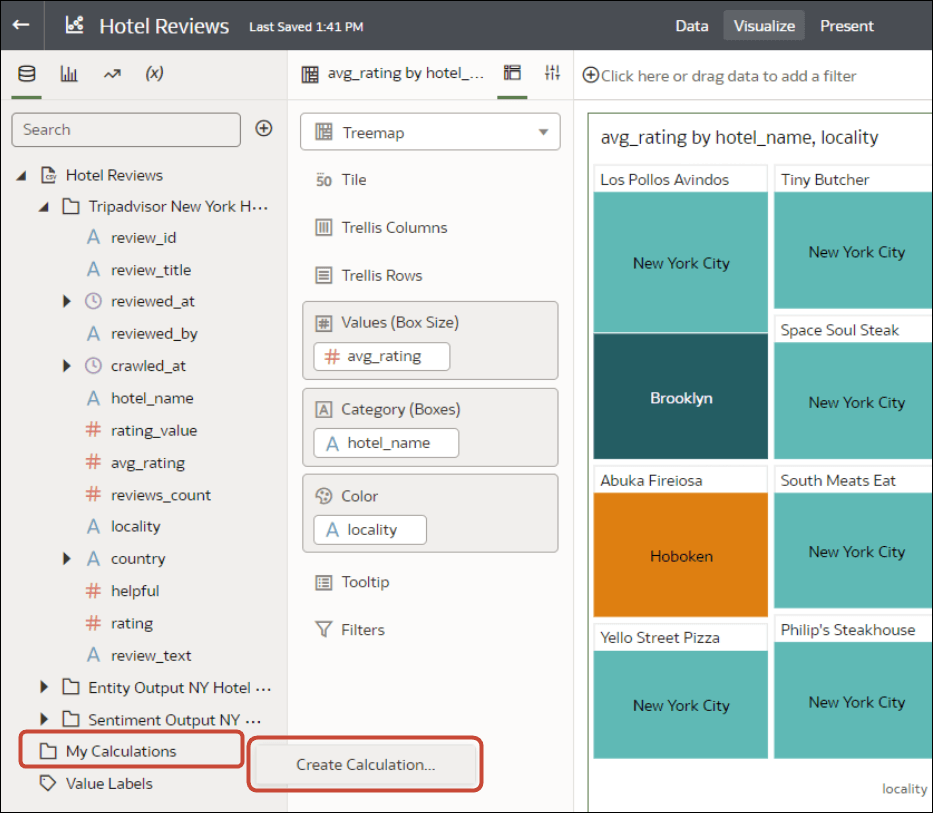Open the Analytics trend line icon
The height and width of the screenshot is (813, 933).
click(x=111, y=74)
